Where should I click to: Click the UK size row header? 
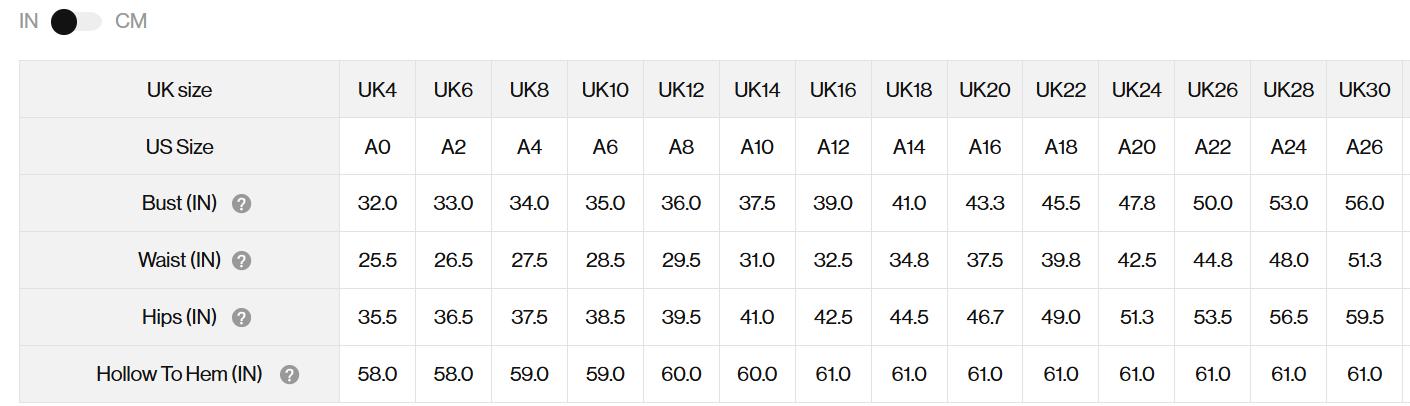[179, 90]
